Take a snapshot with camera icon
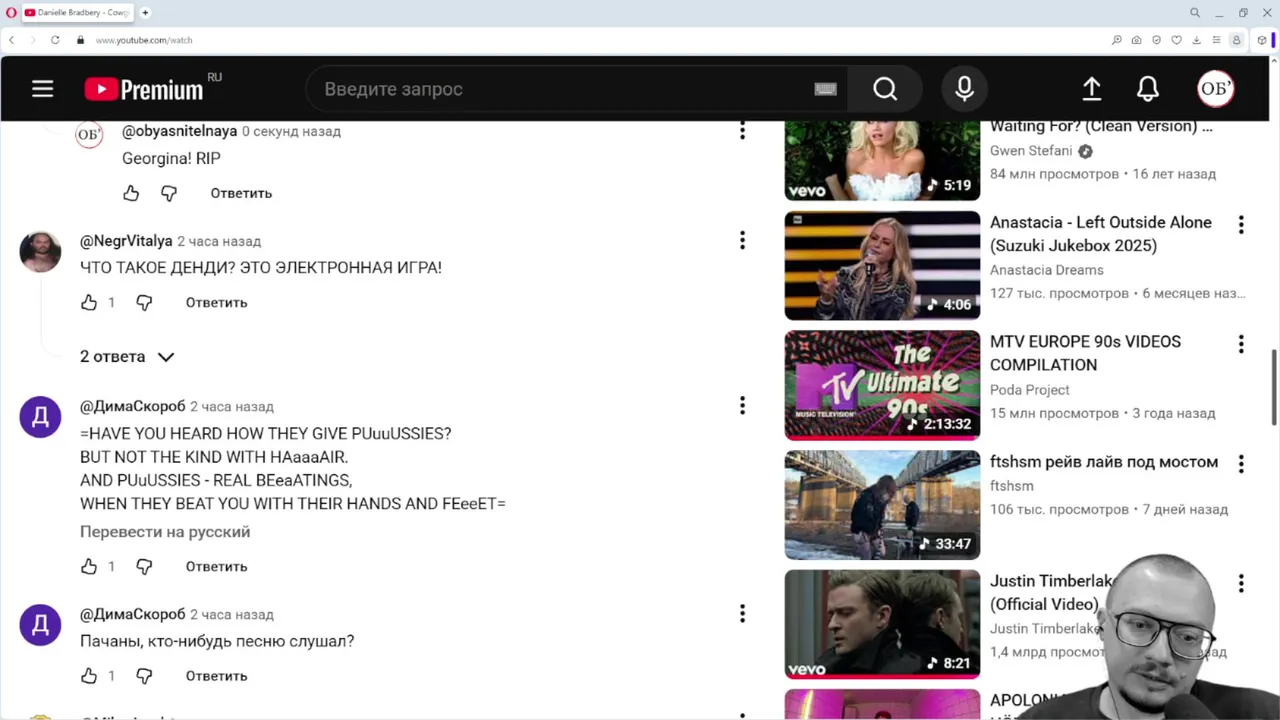The width and height of the screenshot is (1280, 720). click(x=1136, y=40)
